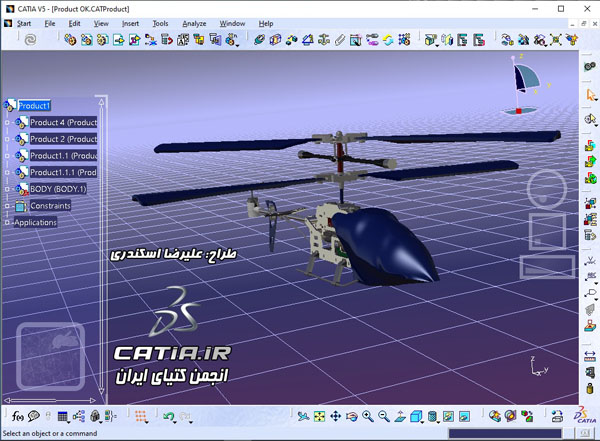Insert a new Part icon
Image resolution: width=600 pixels, height=441 pixels.
pyautogui.click(x=103, y=39)
